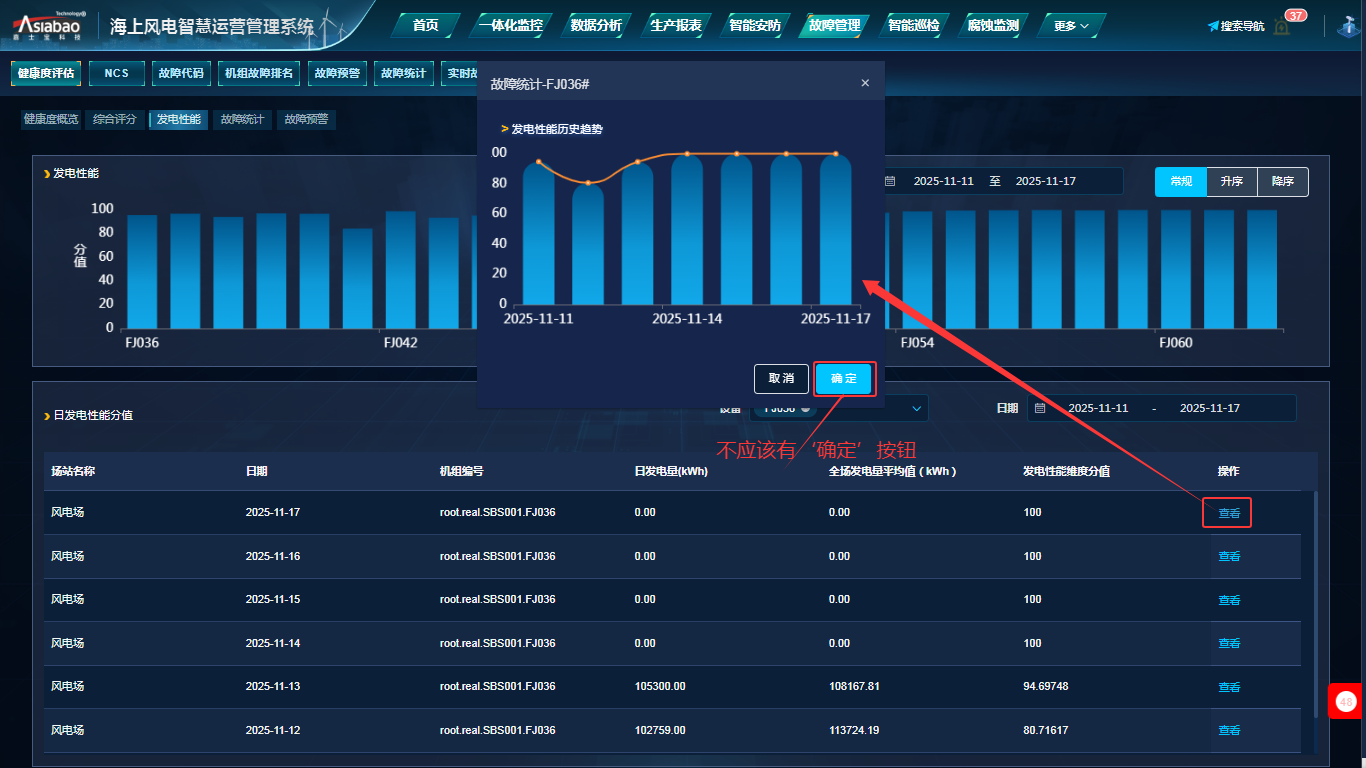Viewport: 1366px width, 768px height.
Task: Select 常规 sort mode
Action: [x=1181, y=181]
